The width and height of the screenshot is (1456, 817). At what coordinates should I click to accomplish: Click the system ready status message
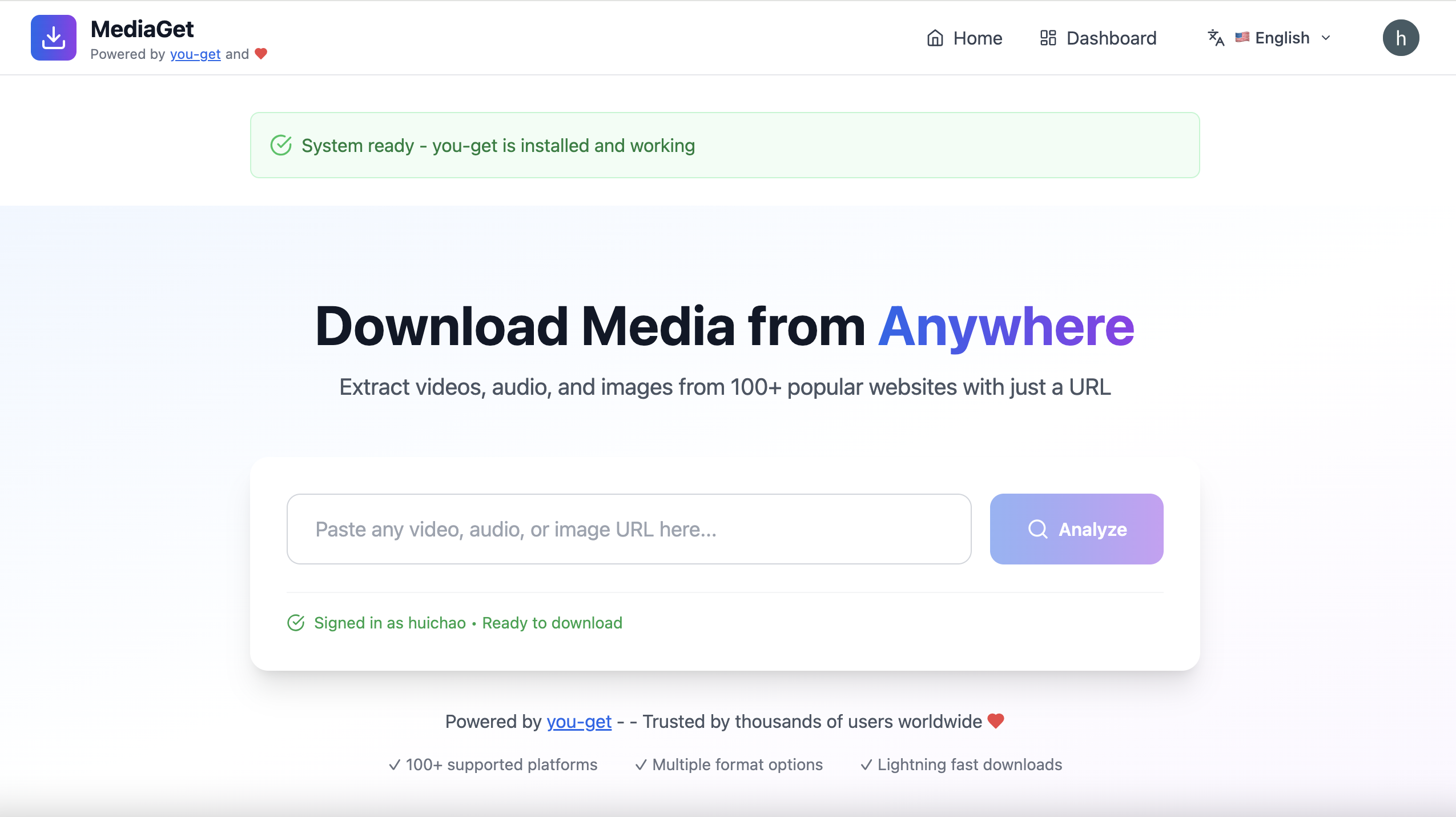click(x=498, y=146)
